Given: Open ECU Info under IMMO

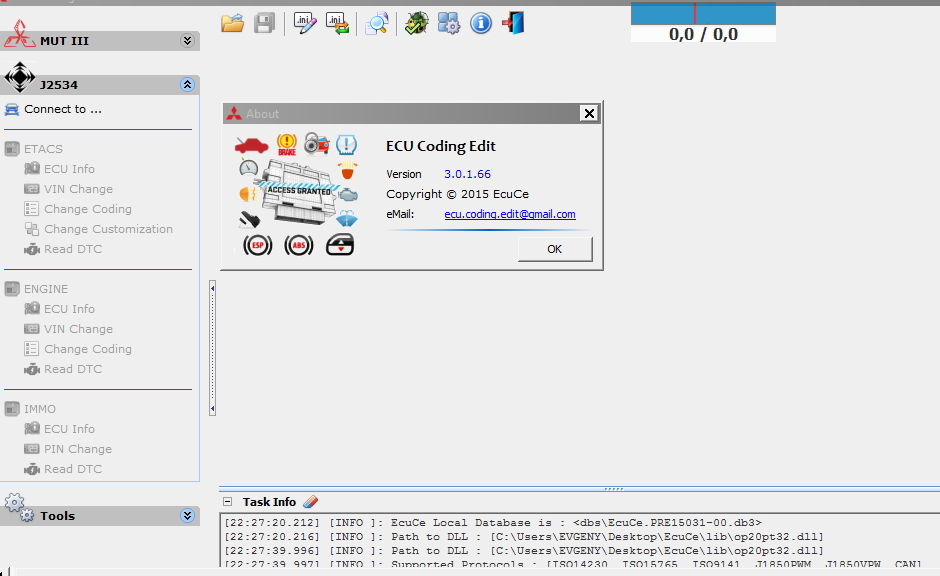Looking at the screenshot, I should pyautogui.click(x=69, y=429).
